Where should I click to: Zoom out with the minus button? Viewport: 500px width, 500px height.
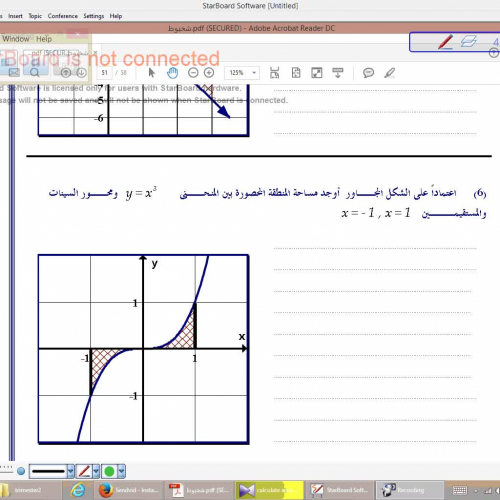pos(193,73)
